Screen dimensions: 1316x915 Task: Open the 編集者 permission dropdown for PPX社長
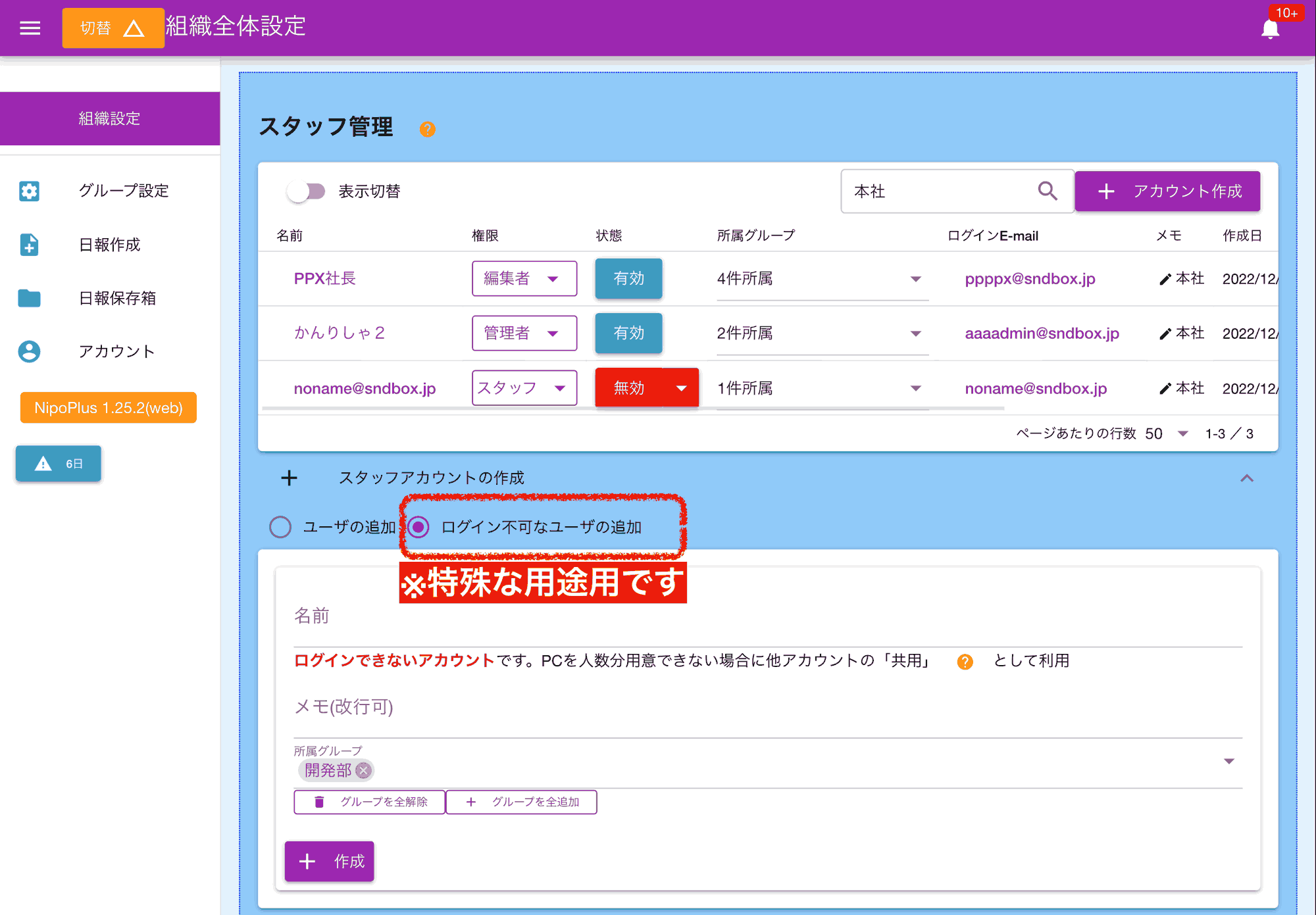(x=524, y=278)
